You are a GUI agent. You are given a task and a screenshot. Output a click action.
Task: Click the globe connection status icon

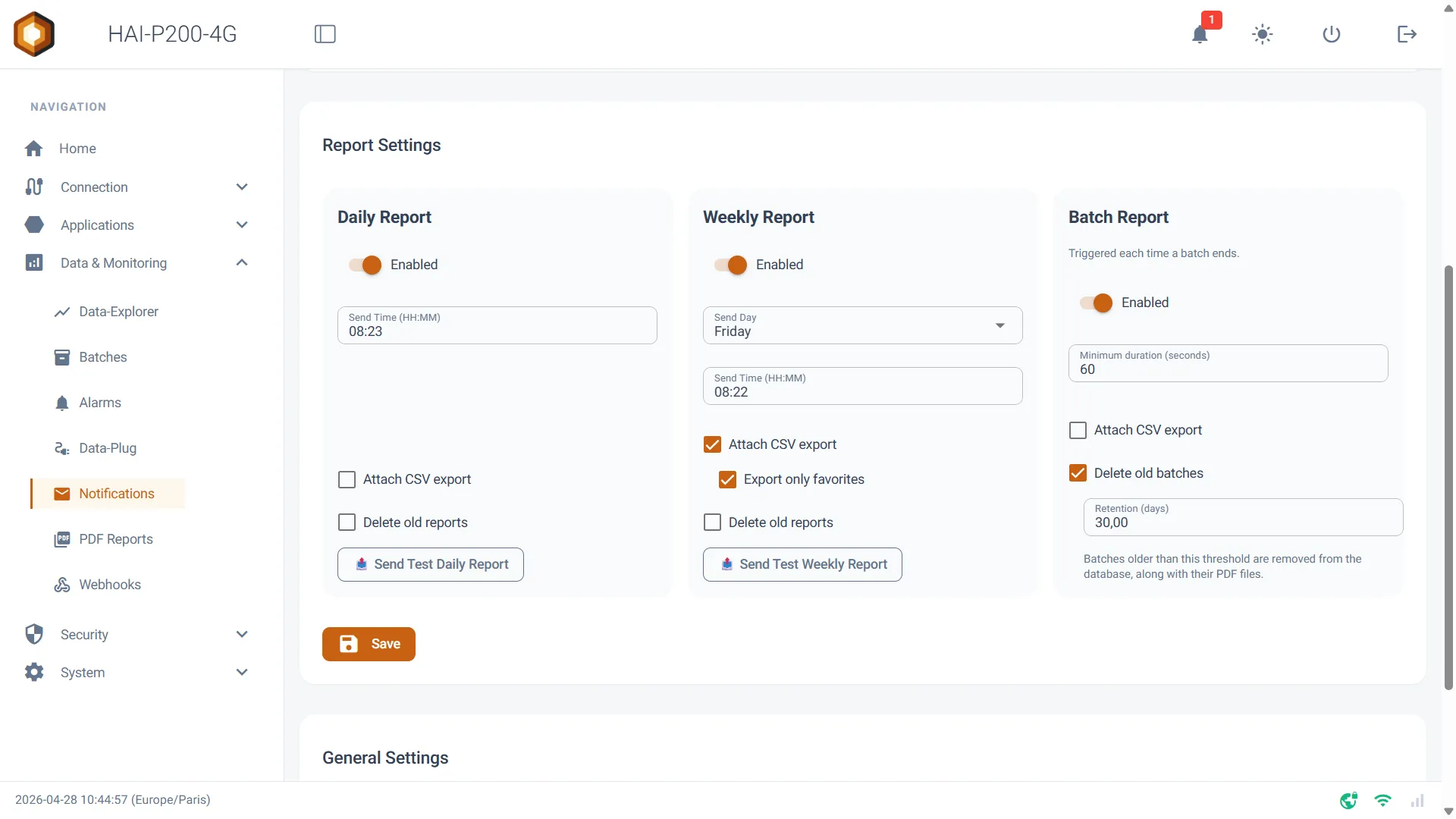point(1348,800)
